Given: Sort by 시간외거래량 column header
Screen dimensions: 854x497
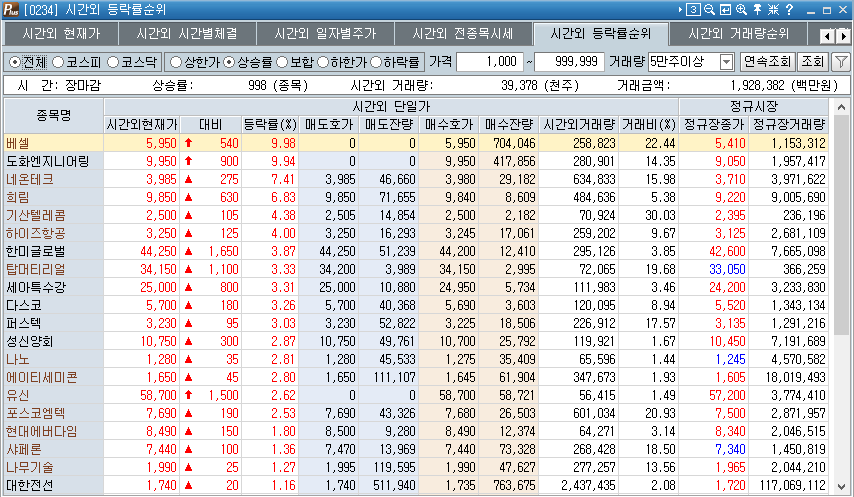Looking at the screenshot, I should point(579,125).
